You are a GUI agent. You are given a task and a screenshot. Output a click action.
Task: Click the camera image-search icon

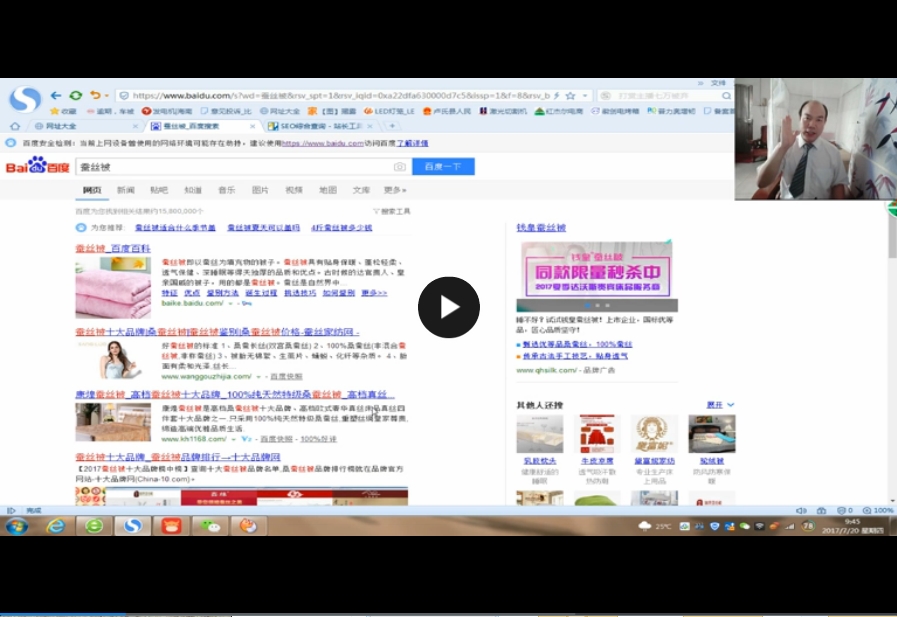[x=400, y=166]
